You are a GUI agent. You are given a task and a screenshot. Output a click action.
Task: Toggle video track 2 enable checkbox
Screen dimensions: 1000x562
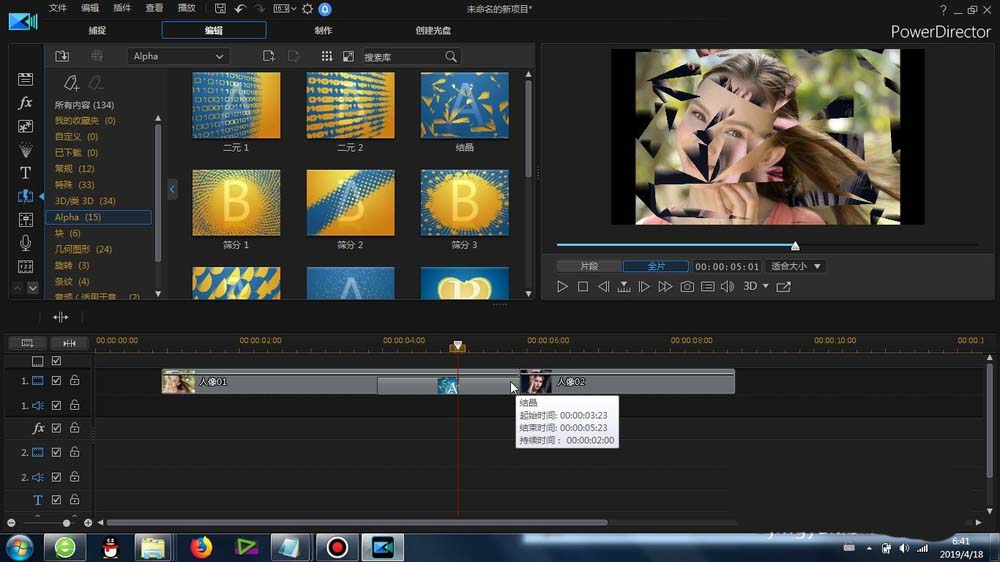click(56, 452)
